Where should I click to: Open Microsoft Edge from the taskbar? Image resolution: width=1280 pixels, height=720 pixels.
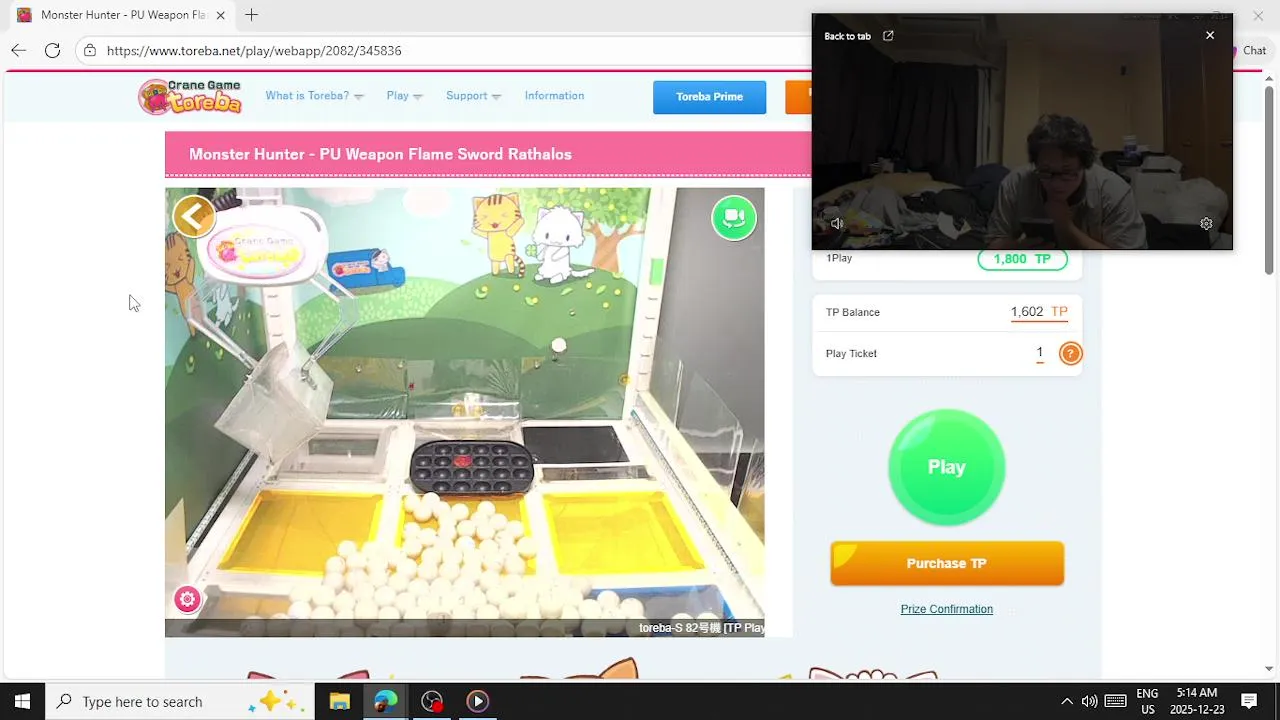(x=385, y=701)
